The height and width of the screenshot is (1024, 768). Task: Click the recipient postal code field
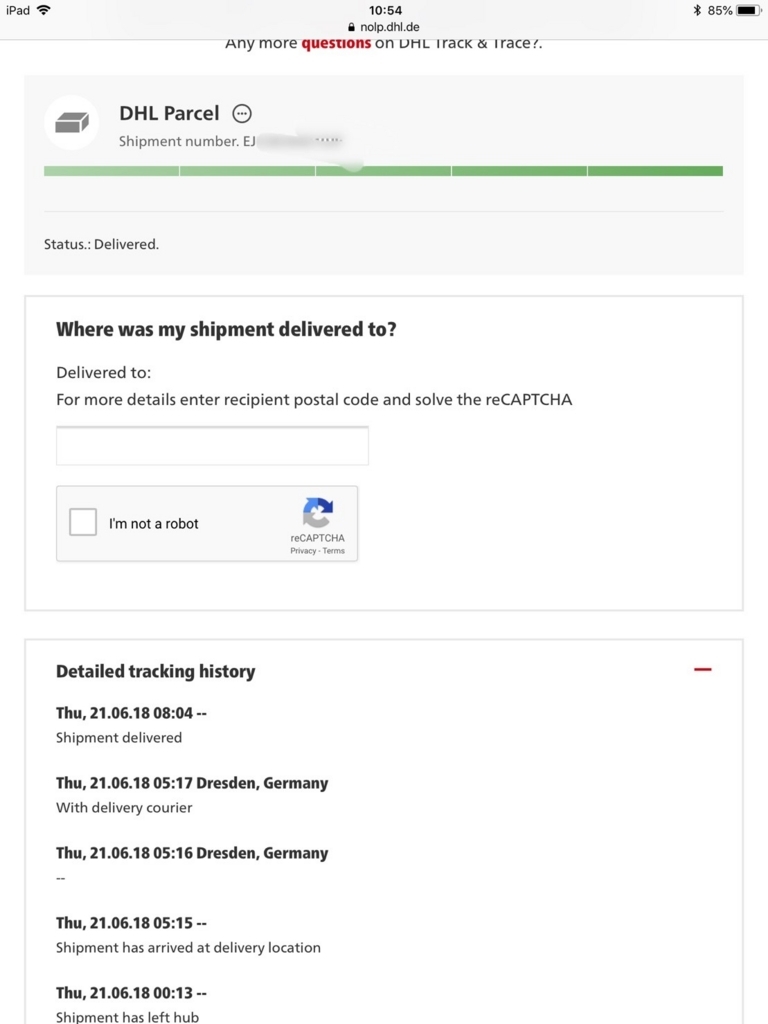pyautogui.click(x=212, y=446)
